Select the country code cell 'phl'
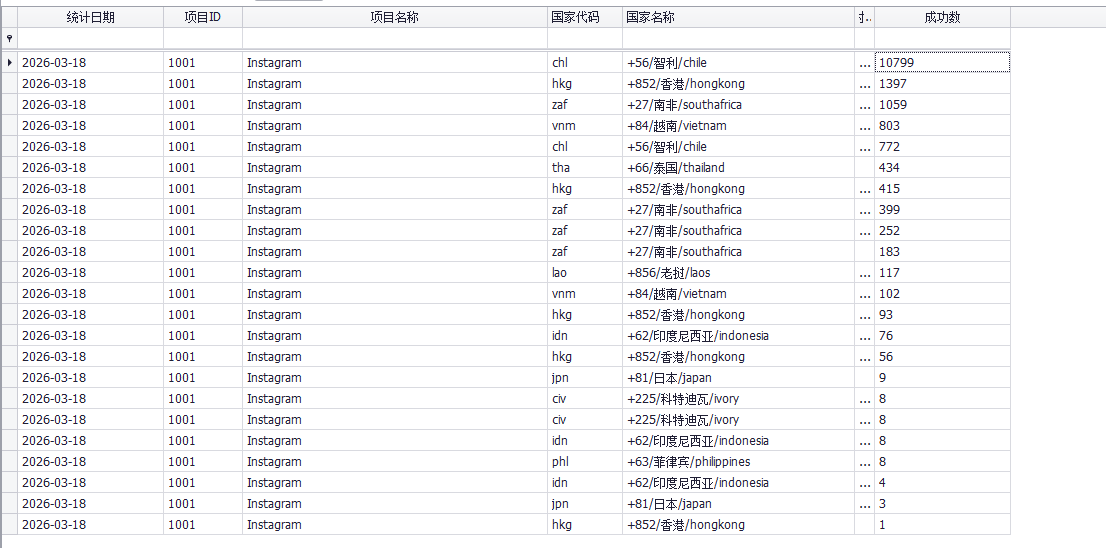This screenshot has height=548, width=1106. coord(585,462)
